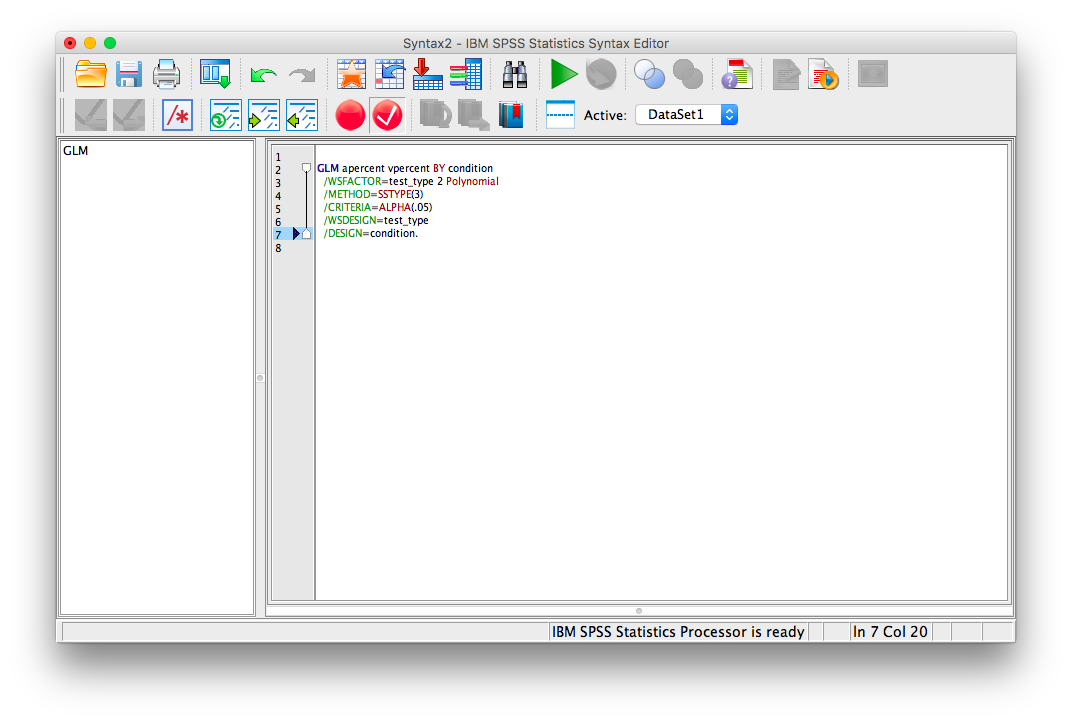Viewport: 1072px width, 723px height.
Task: Toggle breakpoint with the red circle icon
Action: point(350,115)
